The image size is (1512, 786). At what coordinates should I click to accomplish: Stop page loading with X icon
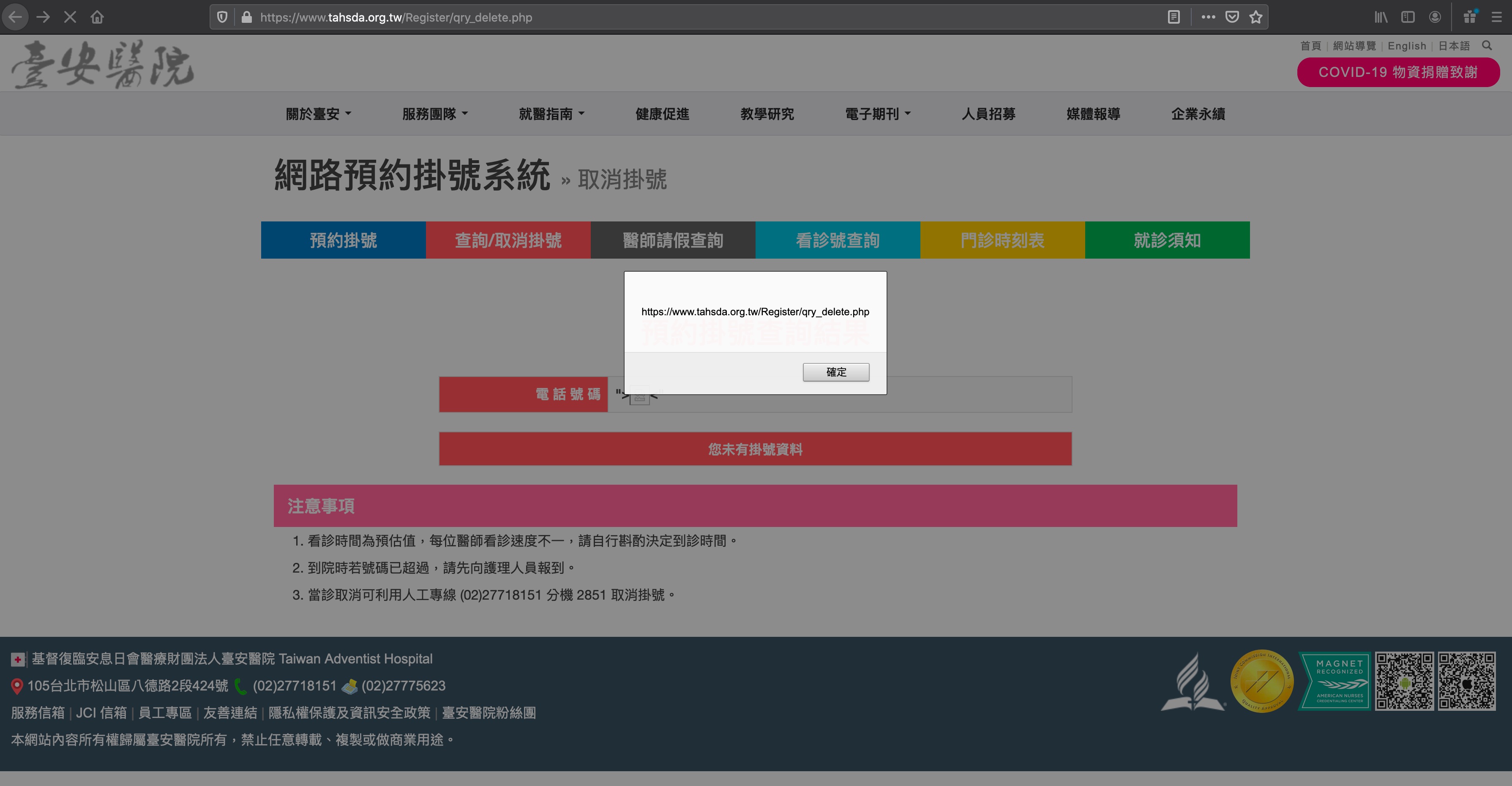[70, 17]
